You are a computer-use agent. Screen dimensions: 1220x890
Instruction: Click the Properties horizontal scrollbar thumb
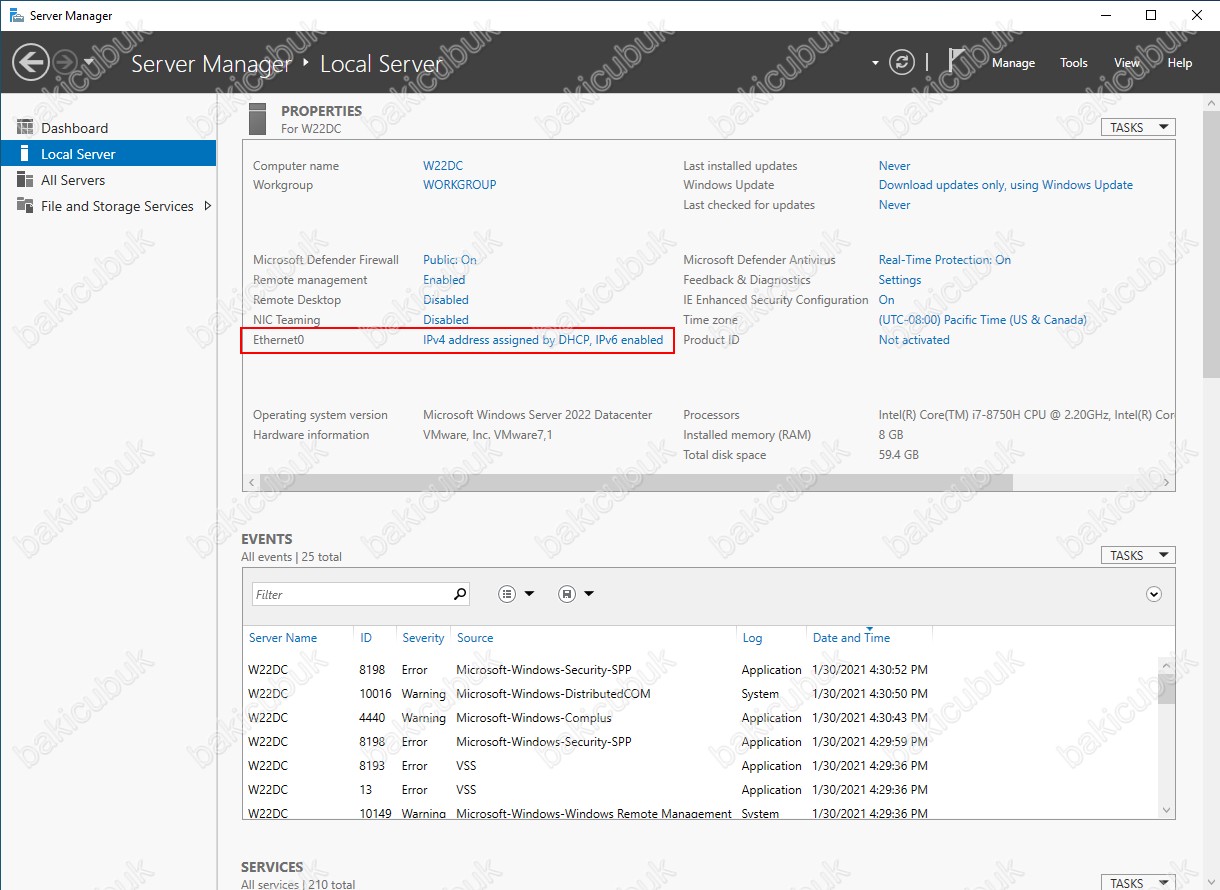635,483
